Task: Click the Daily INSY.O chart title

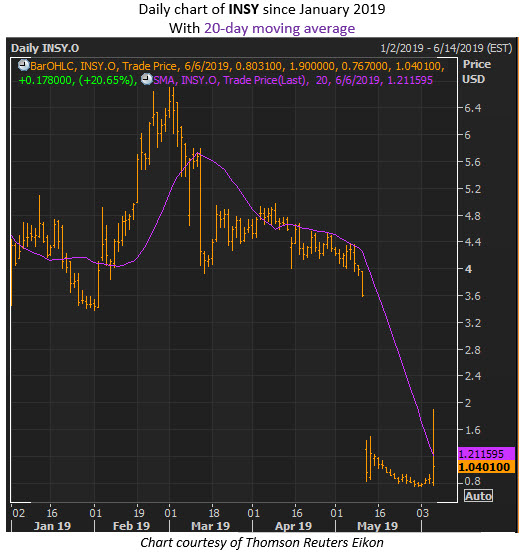Action: 45,48
